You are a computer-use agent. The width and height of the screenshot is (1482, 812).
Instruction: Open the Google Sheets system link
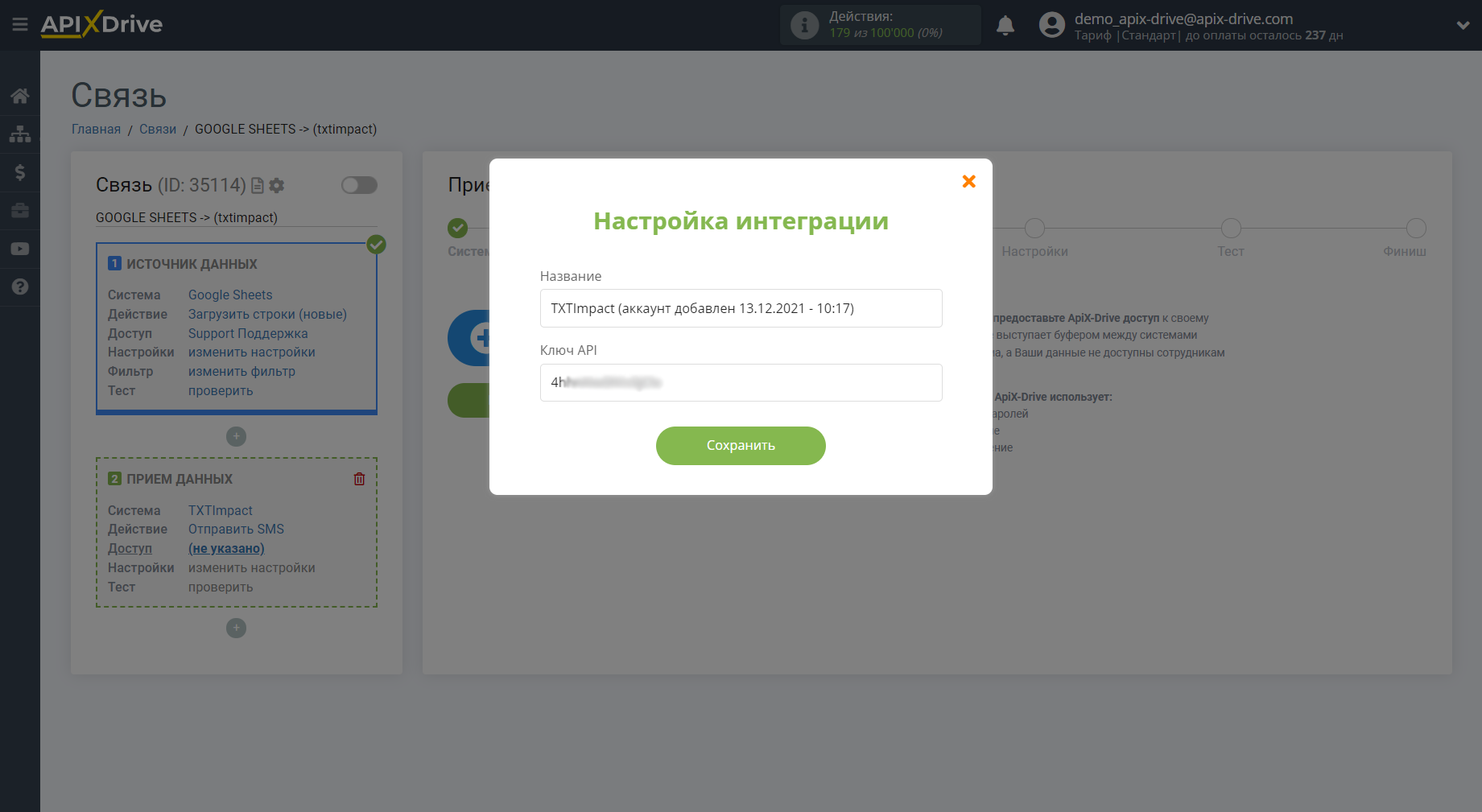coord(230,295)
